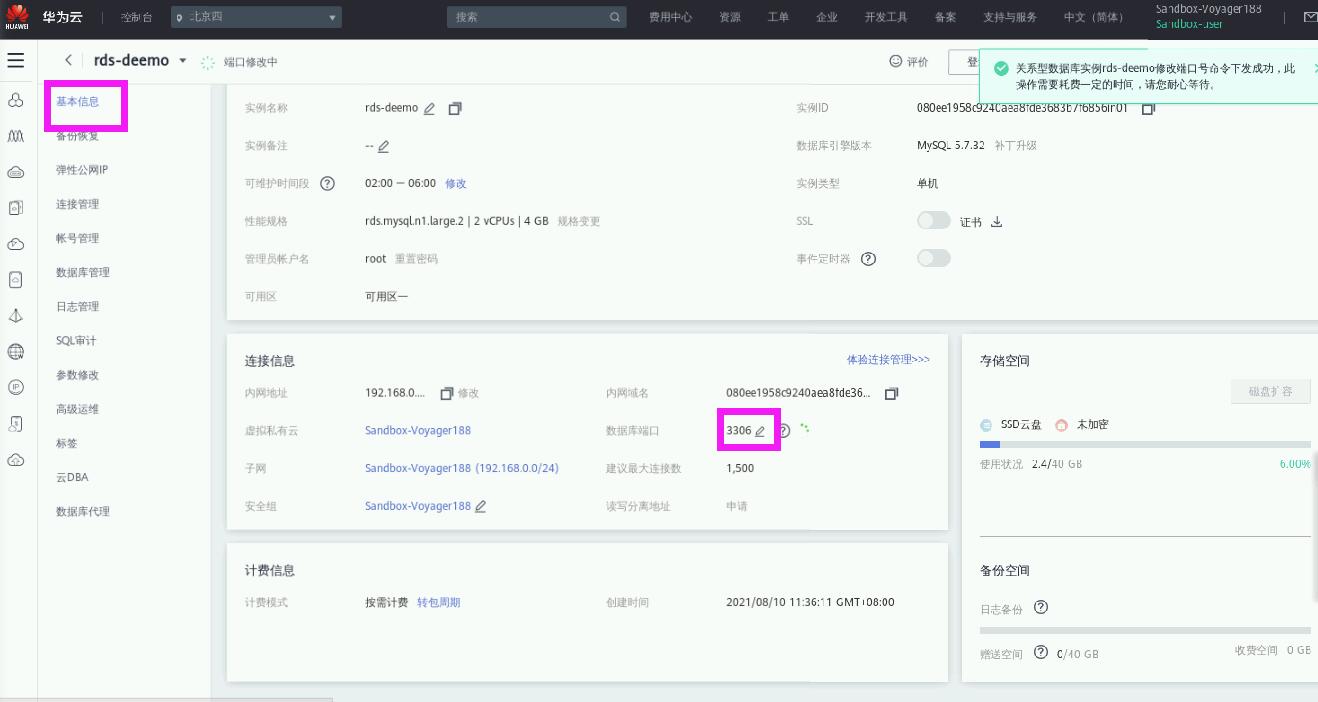Open help for maintenance window 可维护时间段
1318x702 pixels.
click(327, 184)
